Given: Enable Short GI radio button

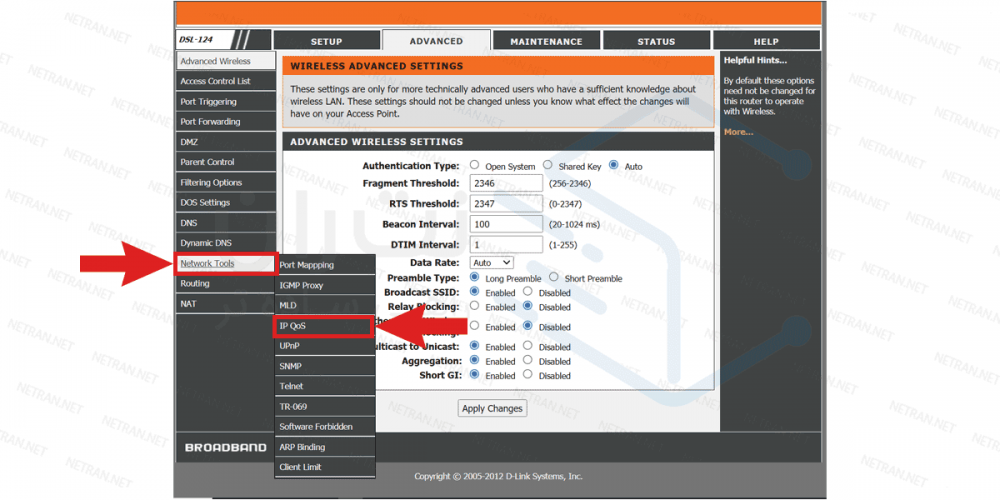Looking at the screenshot, I should tap(475, 375).
